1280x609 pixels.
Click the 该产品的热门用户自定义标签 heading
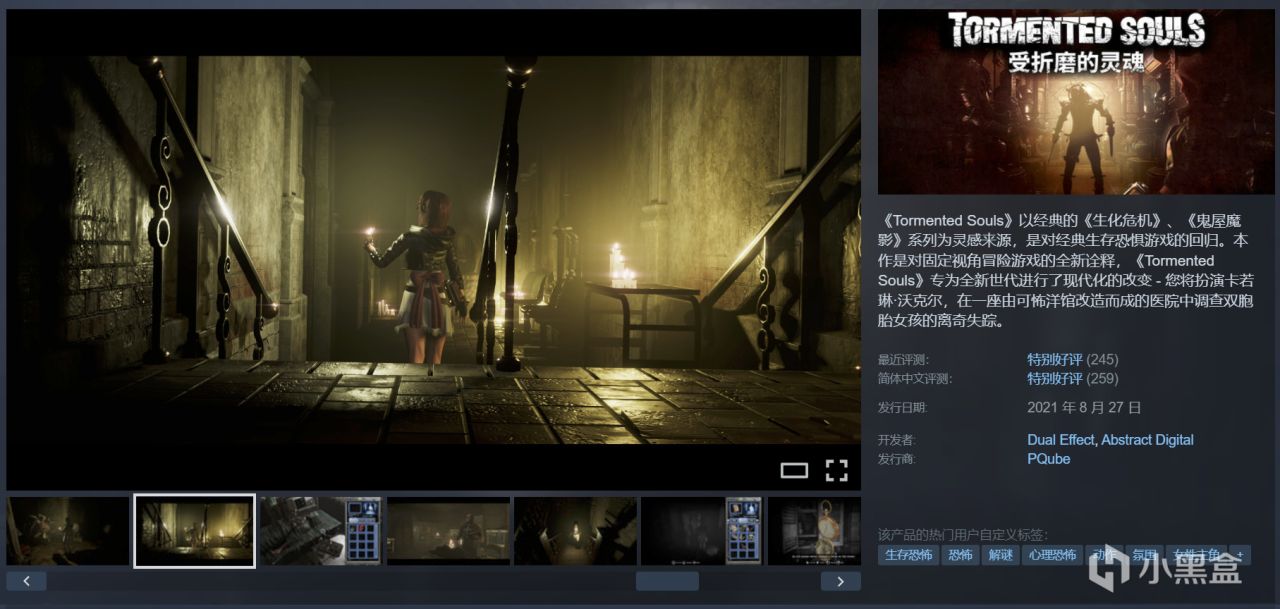coord(963,534)
